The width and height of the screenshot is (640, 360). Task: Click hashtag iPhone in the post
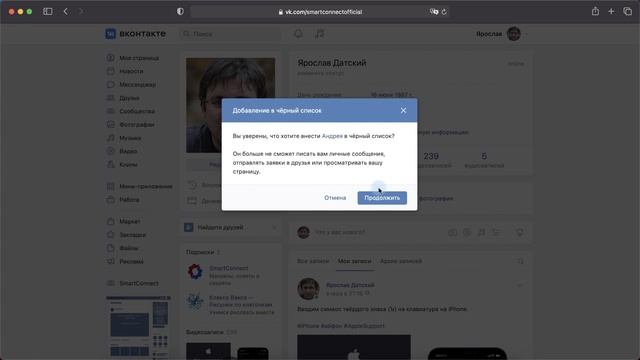(x=308, y=326)
